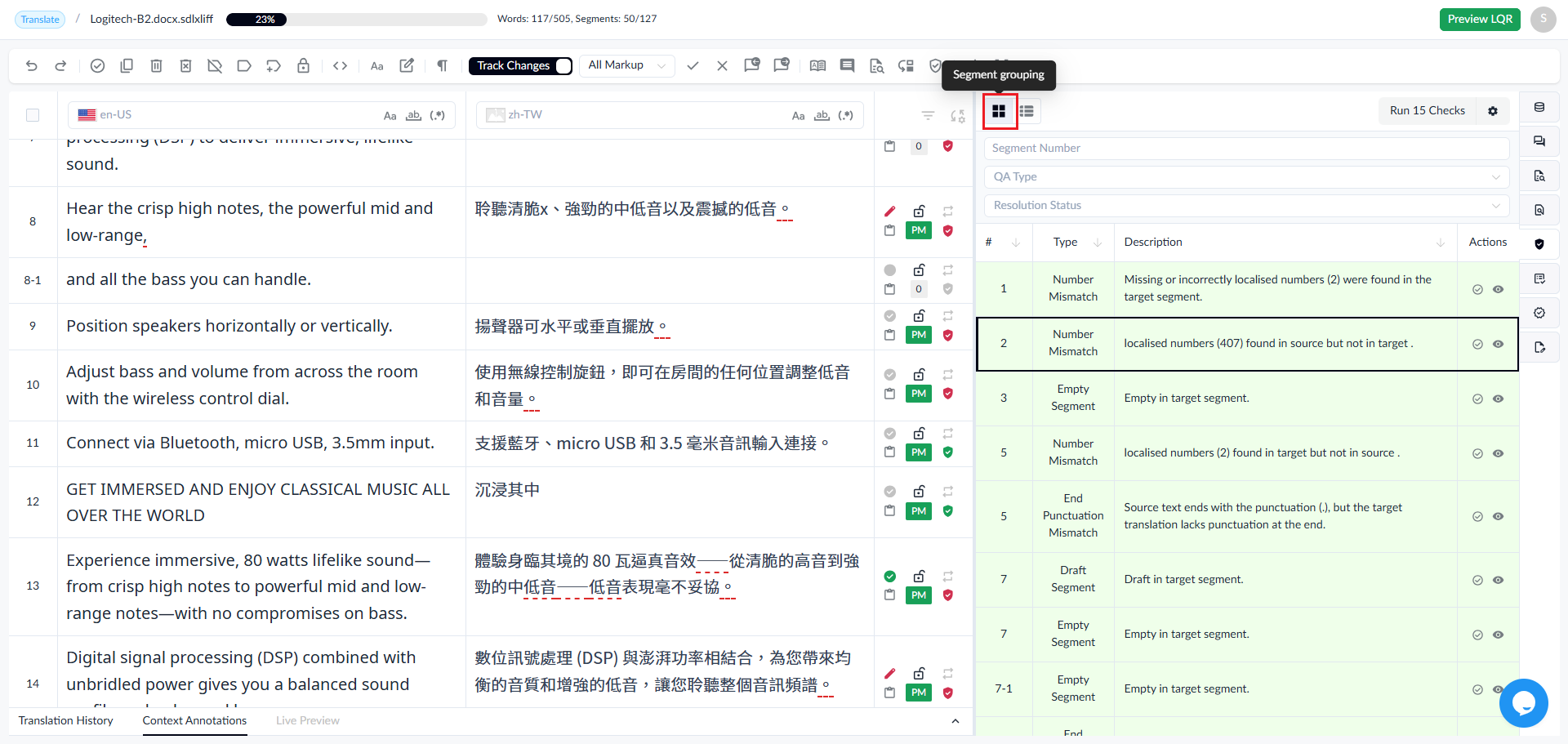Image resolution: width=1568 pixels, height=744 pixels.
Task: Toggle regex option in zh-TW search field
Action: coord(846,115)
